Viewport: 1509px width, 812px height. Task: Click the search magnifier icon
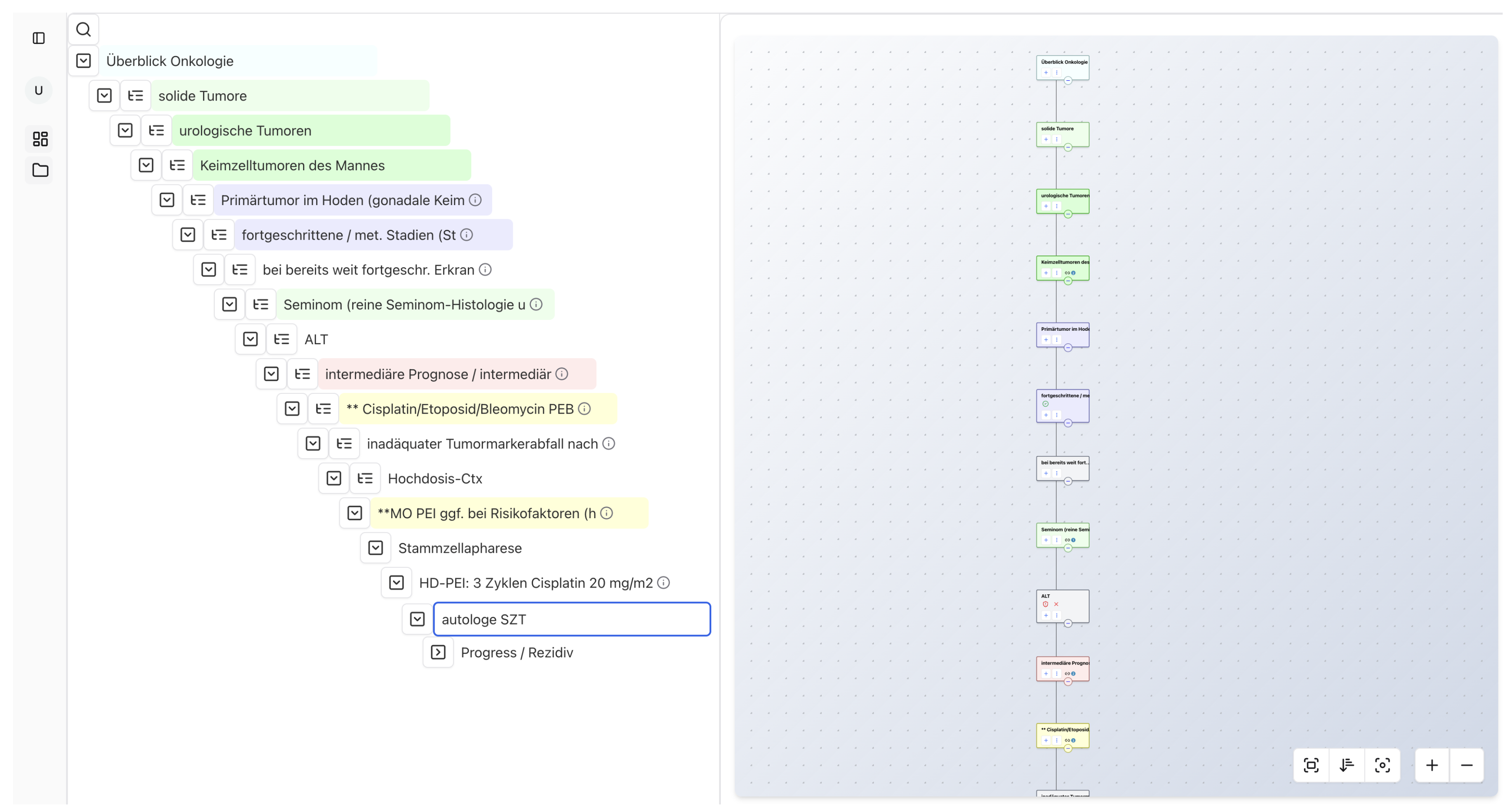point(83,29)
